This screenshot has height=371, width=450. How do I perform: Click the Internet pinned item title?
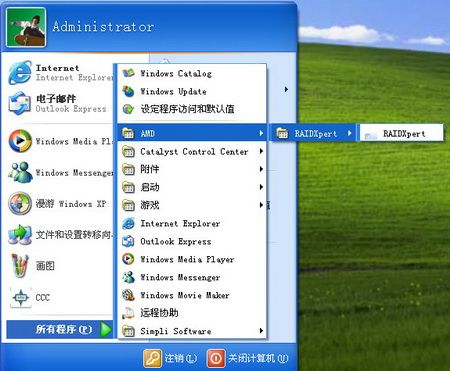coord(58,68)
